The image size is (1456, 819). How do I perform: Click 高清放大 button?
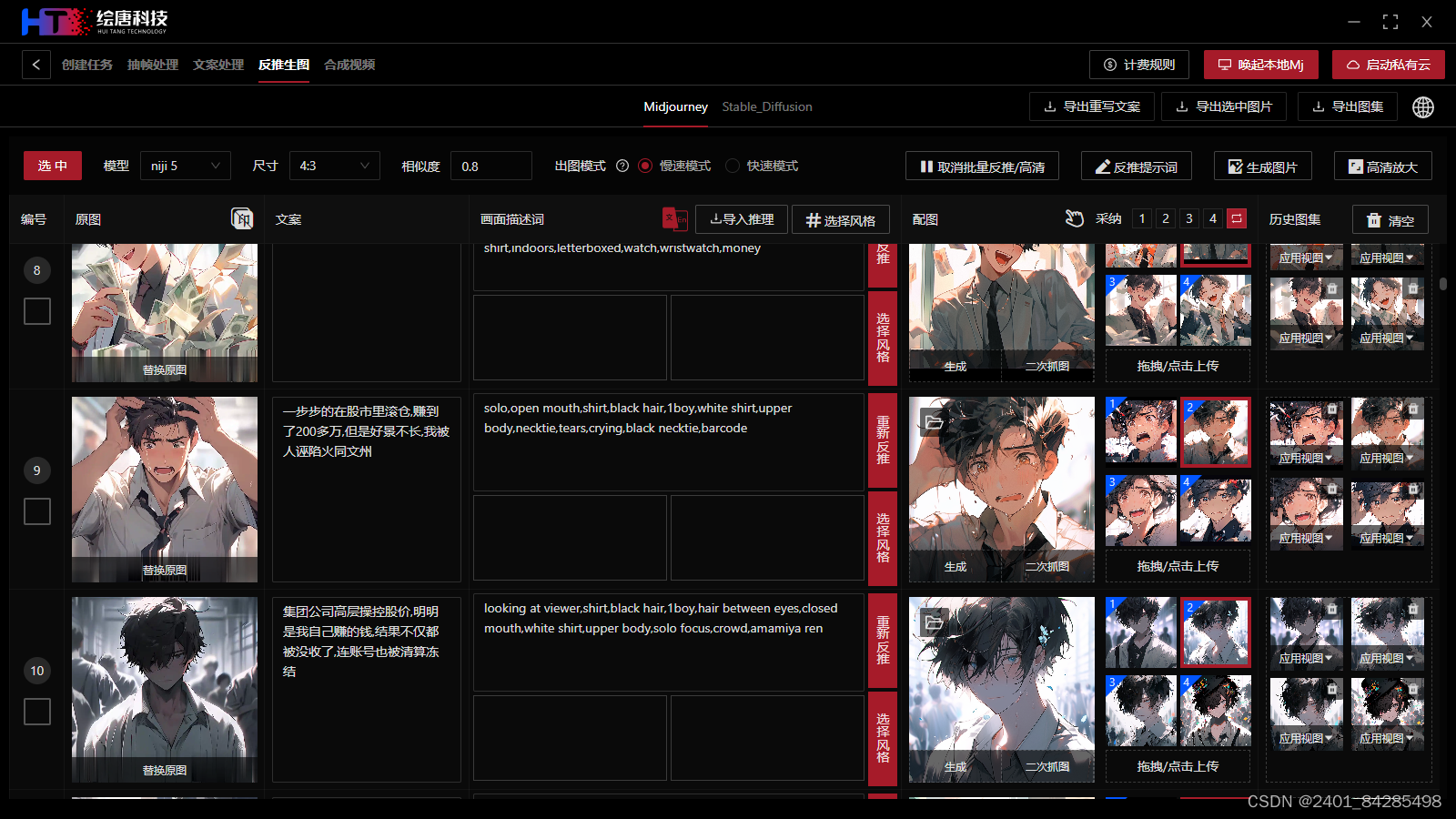pos(1383,167)
